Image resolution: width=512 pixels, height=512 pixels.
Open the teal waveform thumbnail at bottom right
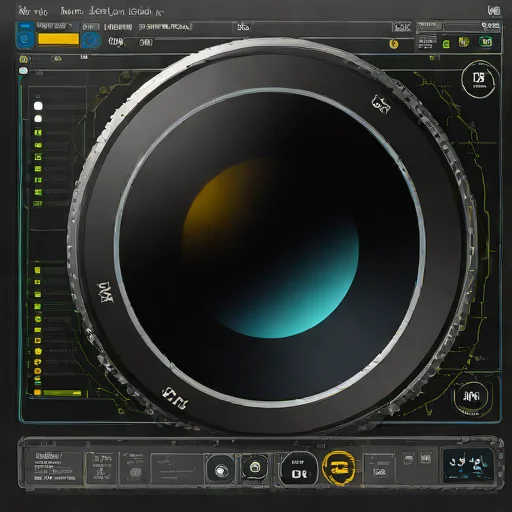[467, 466]
